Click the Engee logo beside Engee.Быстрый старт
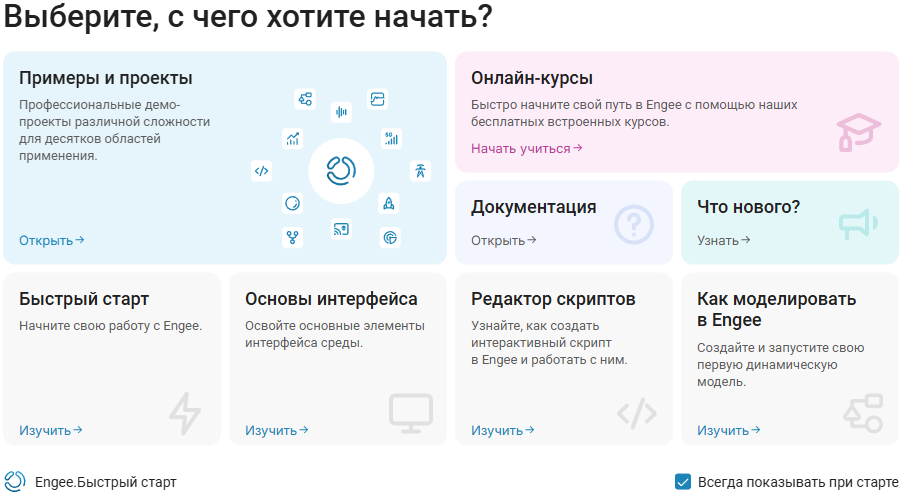The width and height of the screenshot is (902, 495). tap(15, 482)
